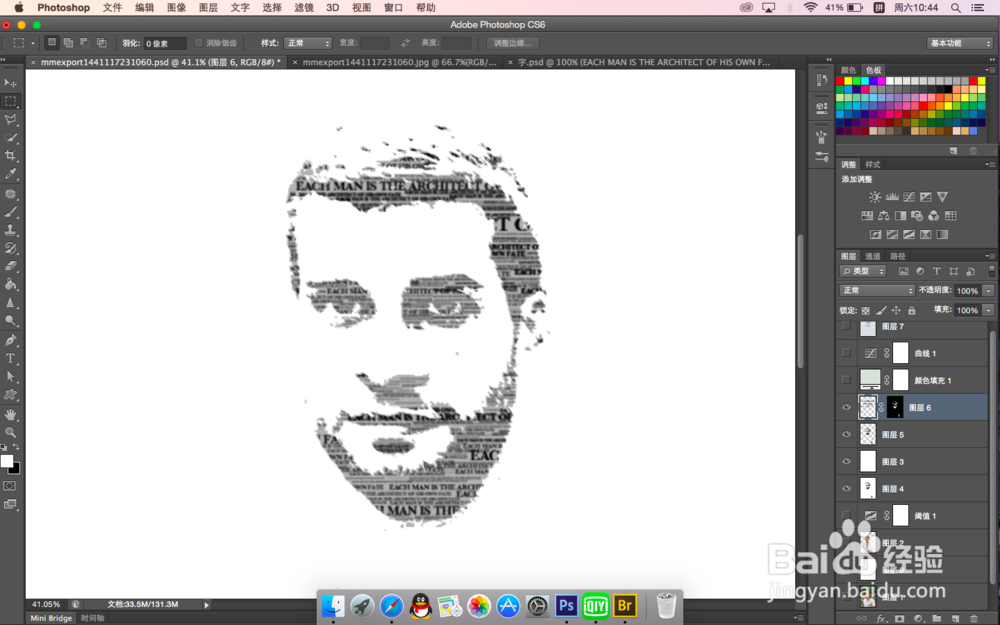Select the Eyedropper tool
Viewport: 1000px width, 625px height.
coord(11,173)
